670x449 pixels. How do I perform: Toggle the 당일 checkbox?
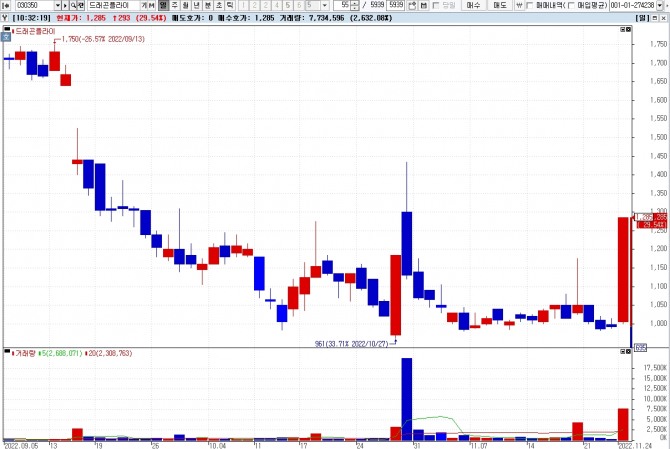[436, 5]
